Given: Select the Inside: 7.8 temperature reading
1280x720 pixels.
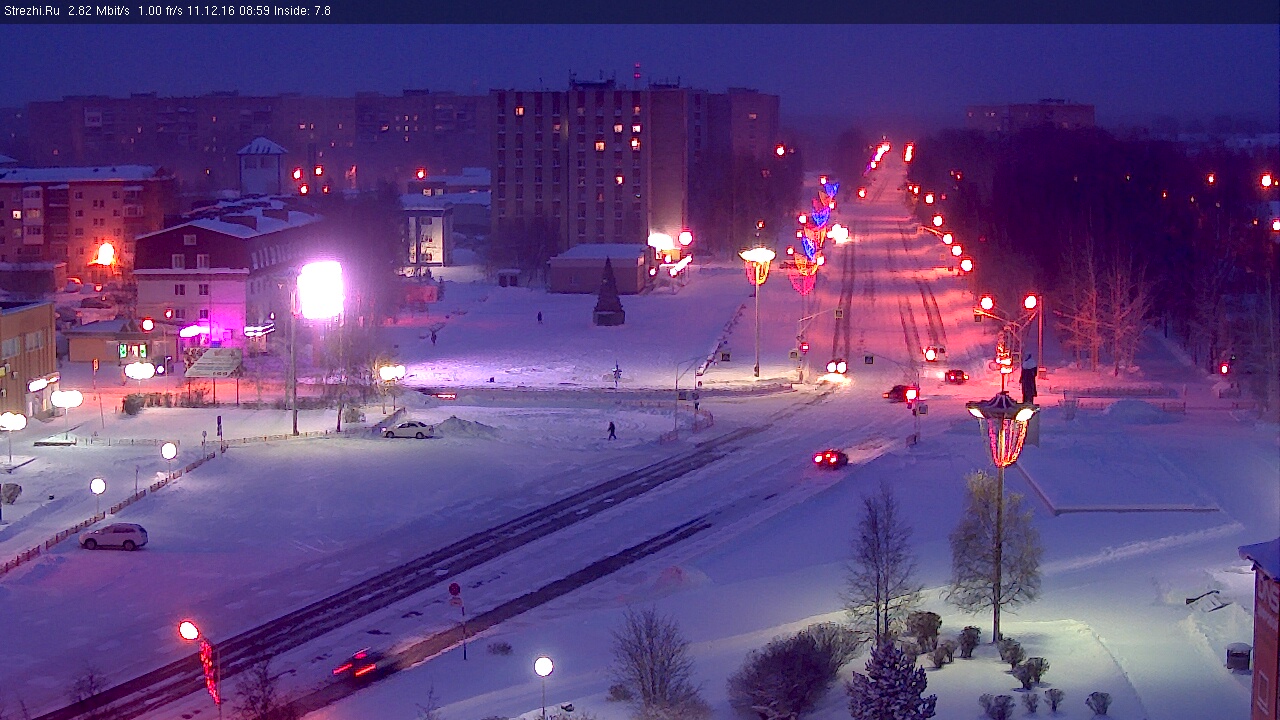Looking at the screenshot, I should (303, 11).
